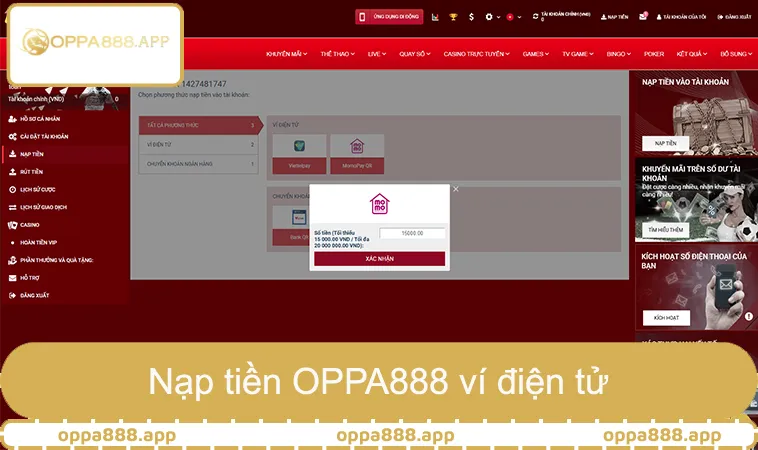The height and width of the screenshot is (450, 758).
Task: Click the MomoPay QR red label button
Action: [x=357, y=166]
